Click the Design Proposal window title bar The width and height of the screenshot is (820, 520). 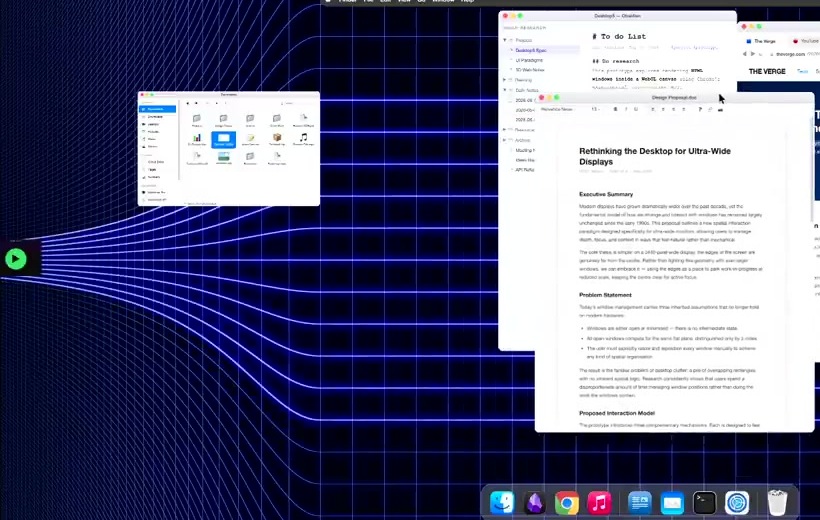[x=674, y=97]
